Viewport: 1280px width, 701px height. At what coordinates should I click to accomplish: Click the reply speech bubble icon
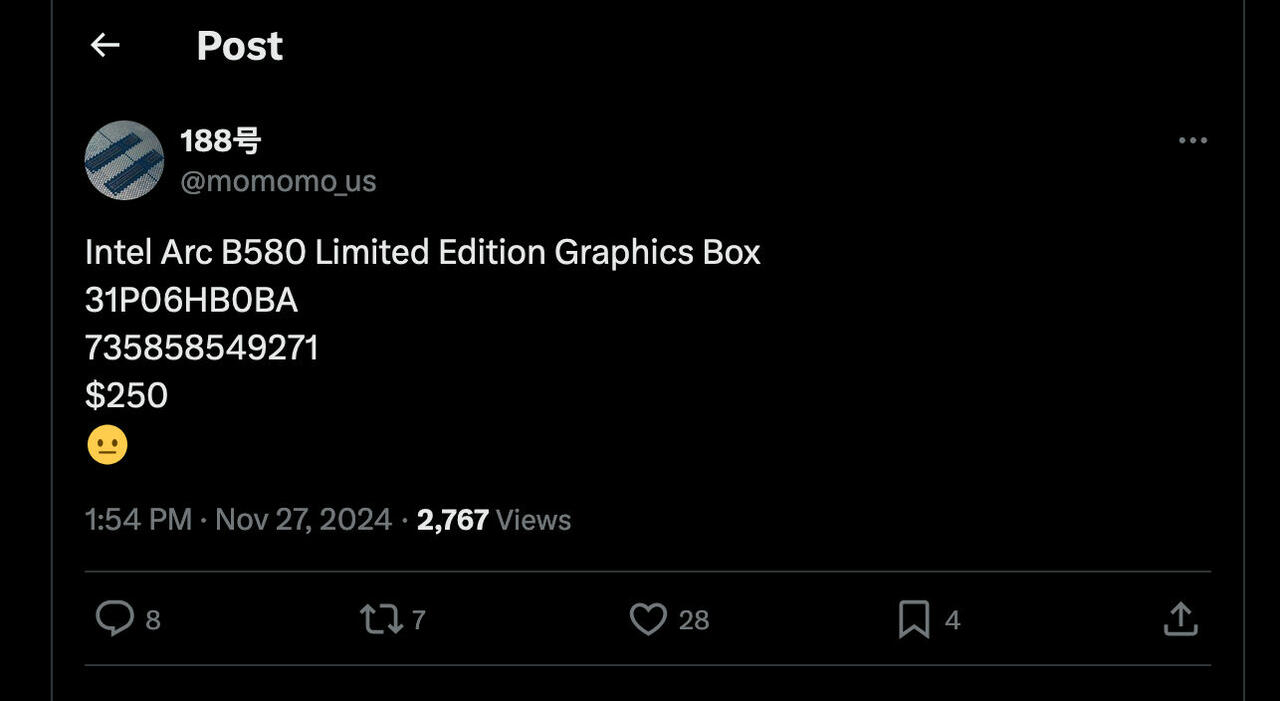coord(114,619)
